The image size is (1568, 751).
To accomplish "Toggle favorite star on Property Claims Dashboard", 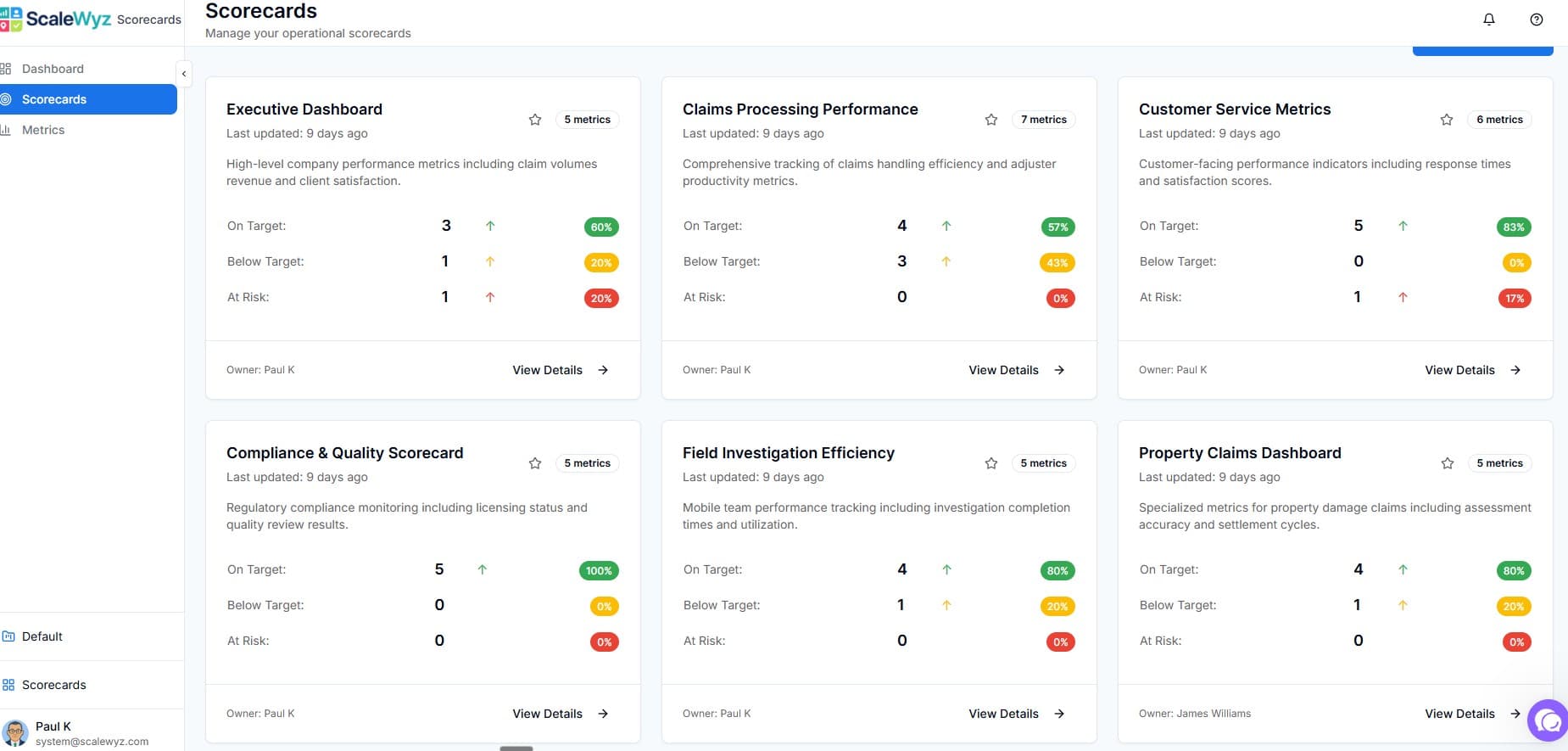I will 1448,463.
